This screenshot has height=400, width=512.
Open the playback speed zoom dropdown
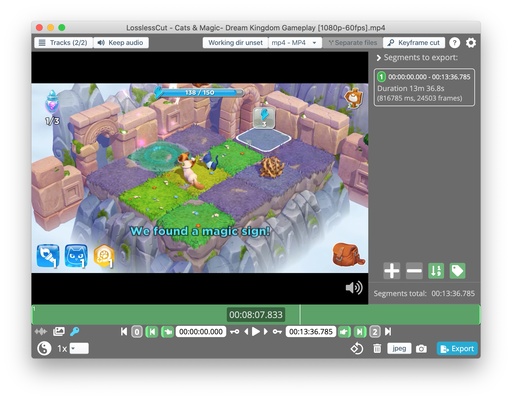click(x=79, y=349)
